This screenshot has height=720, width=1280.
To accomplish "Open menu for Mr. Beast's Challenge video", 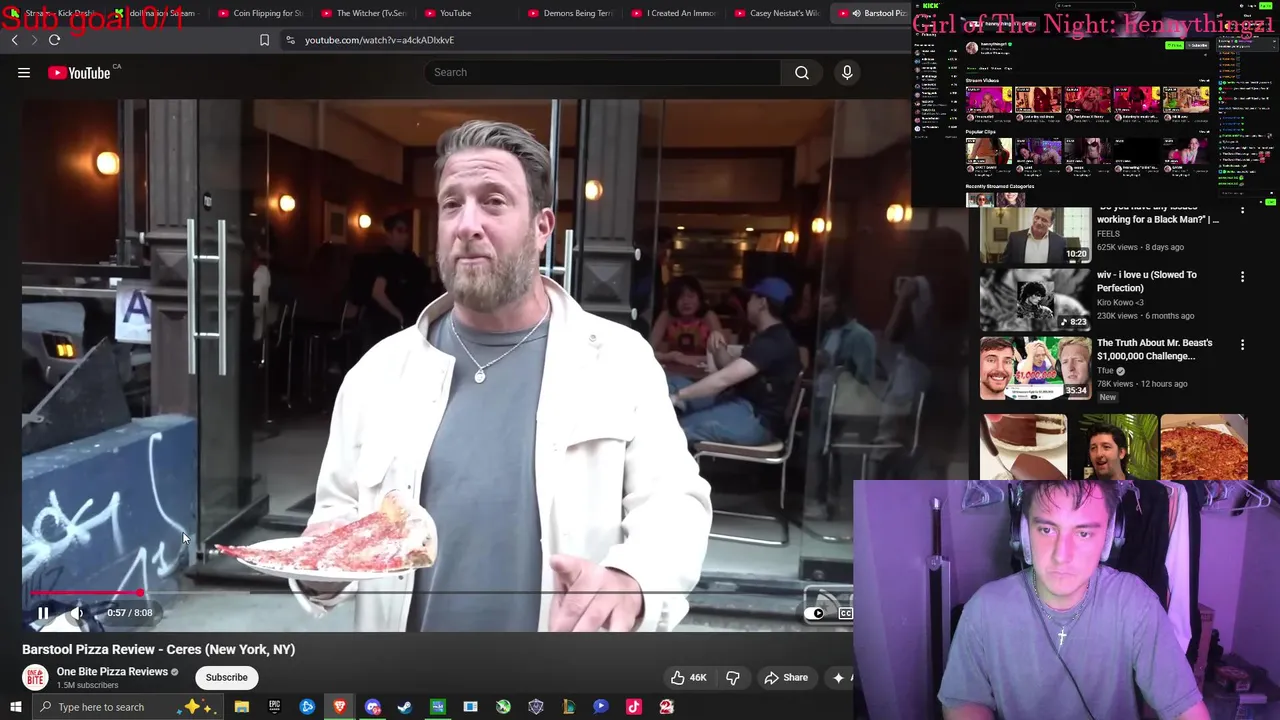I will [1242, 345].
